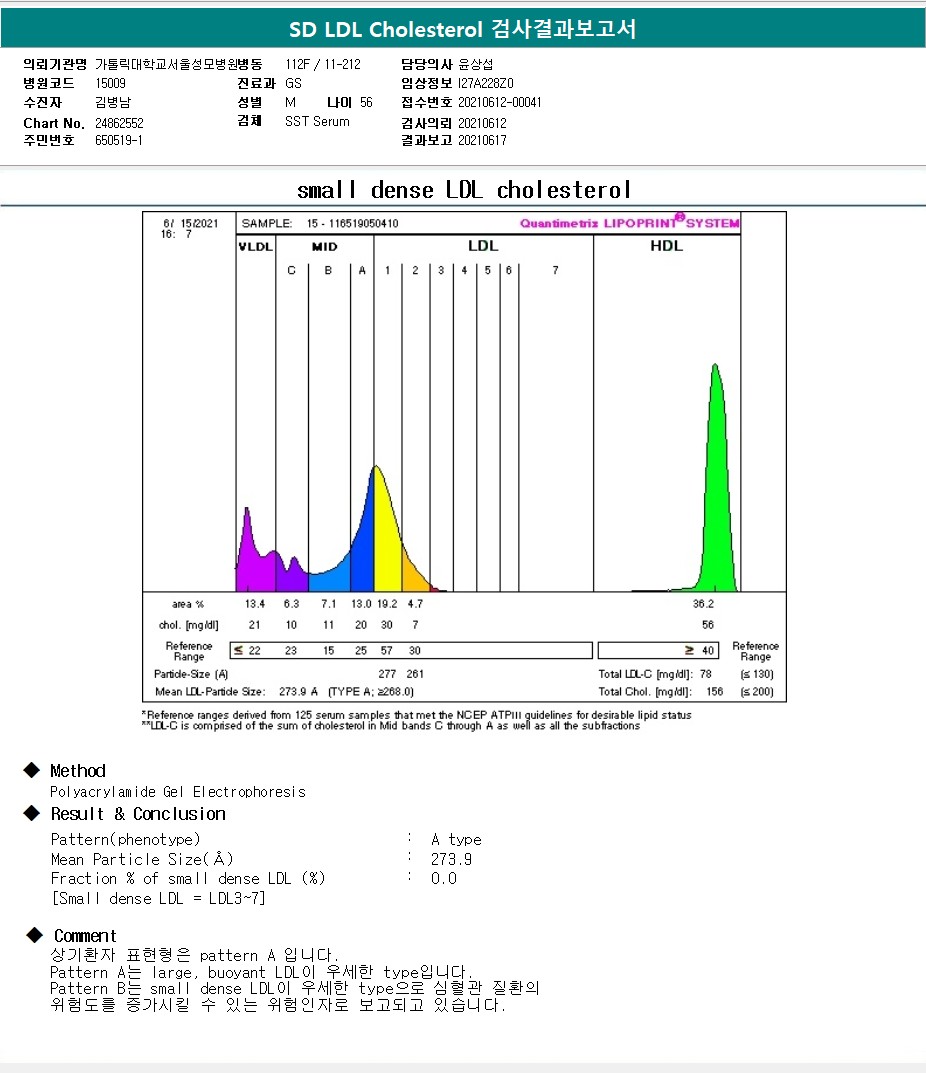Select the Total LDL-C value '78'

click(x=706, y=674)
